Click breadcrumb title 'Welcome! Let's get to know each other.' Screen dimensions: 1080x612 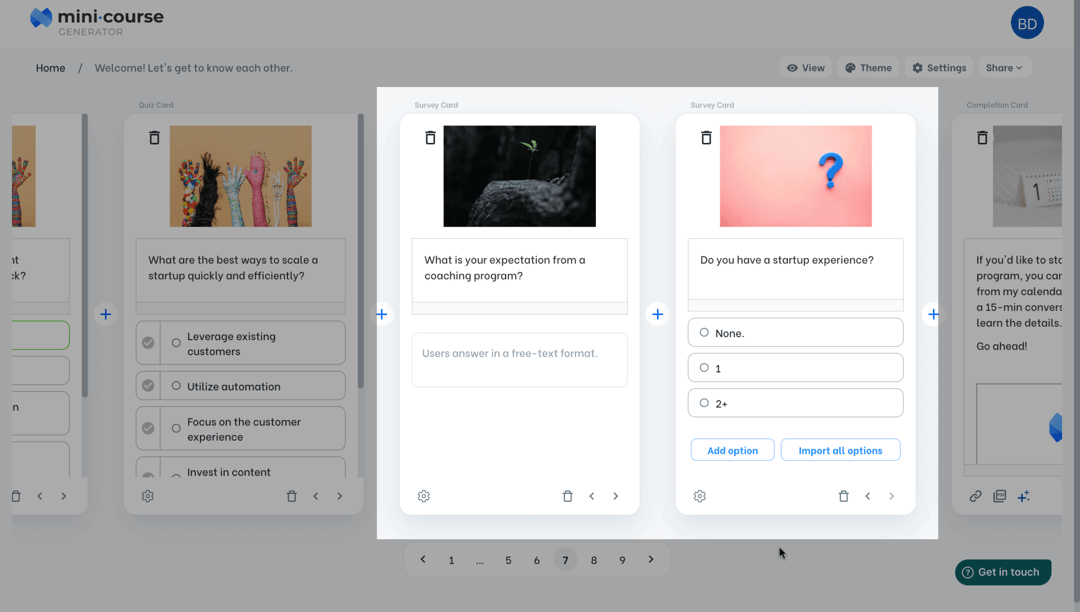[194, 67]
